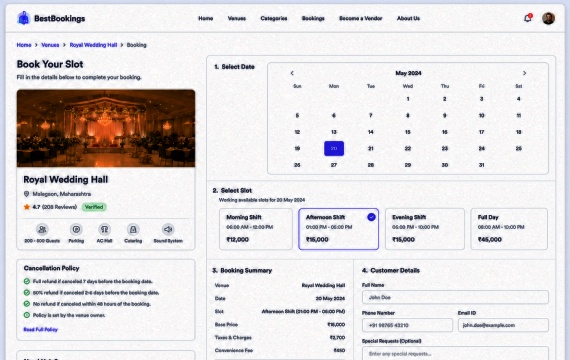
Task: Open the Categories nav item
Action: coord(274,18)
